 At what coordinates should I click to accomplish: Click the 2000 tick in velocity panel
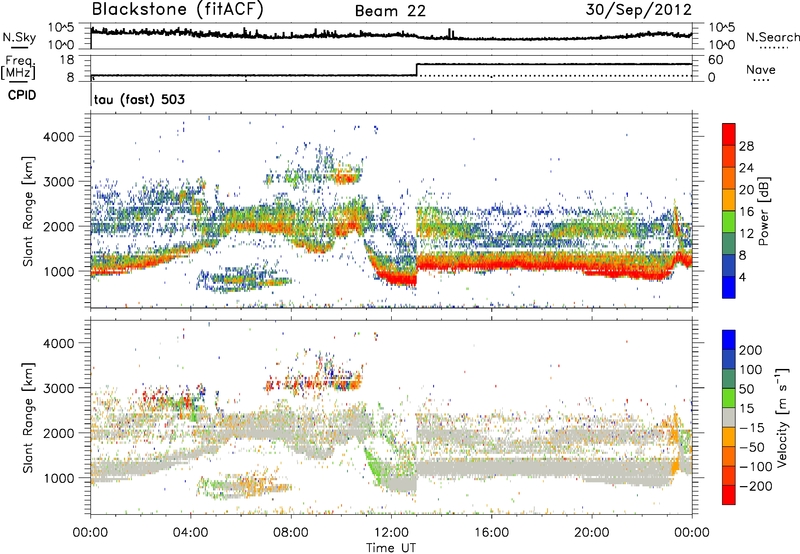point(59,433)
